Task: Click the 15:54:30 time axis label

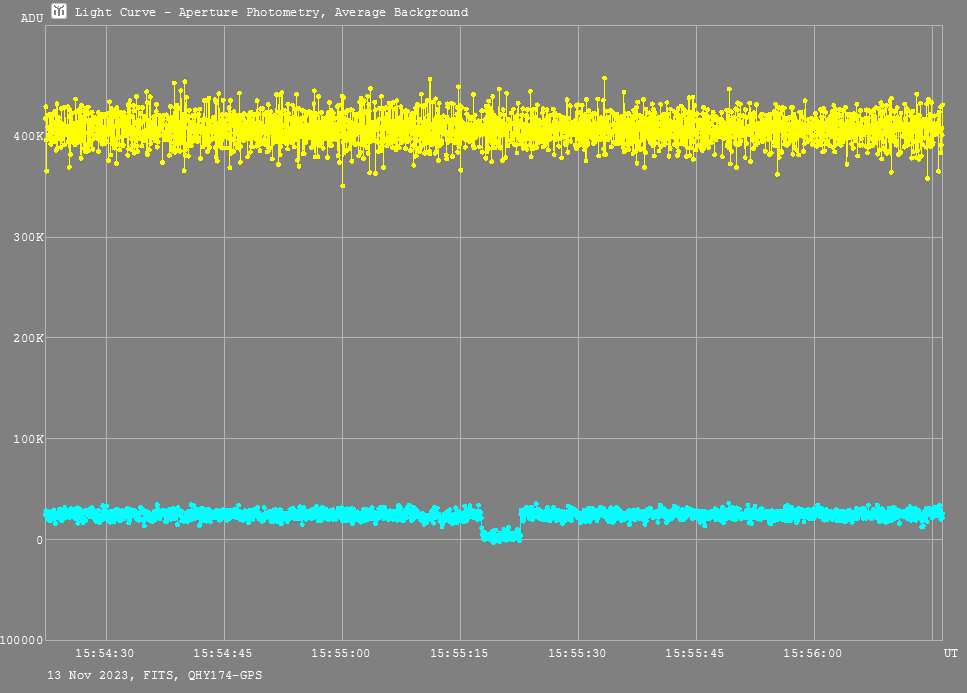Action: click(x=104, y=653)
